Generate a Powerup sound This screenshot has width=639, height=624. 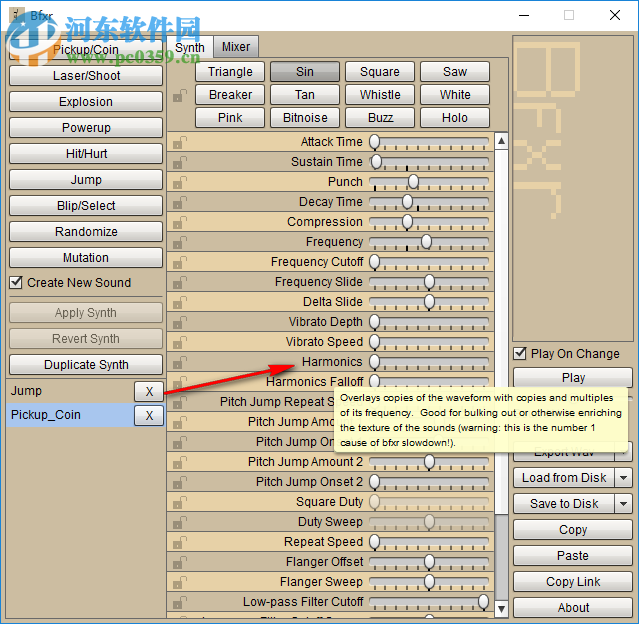[86, 128]
